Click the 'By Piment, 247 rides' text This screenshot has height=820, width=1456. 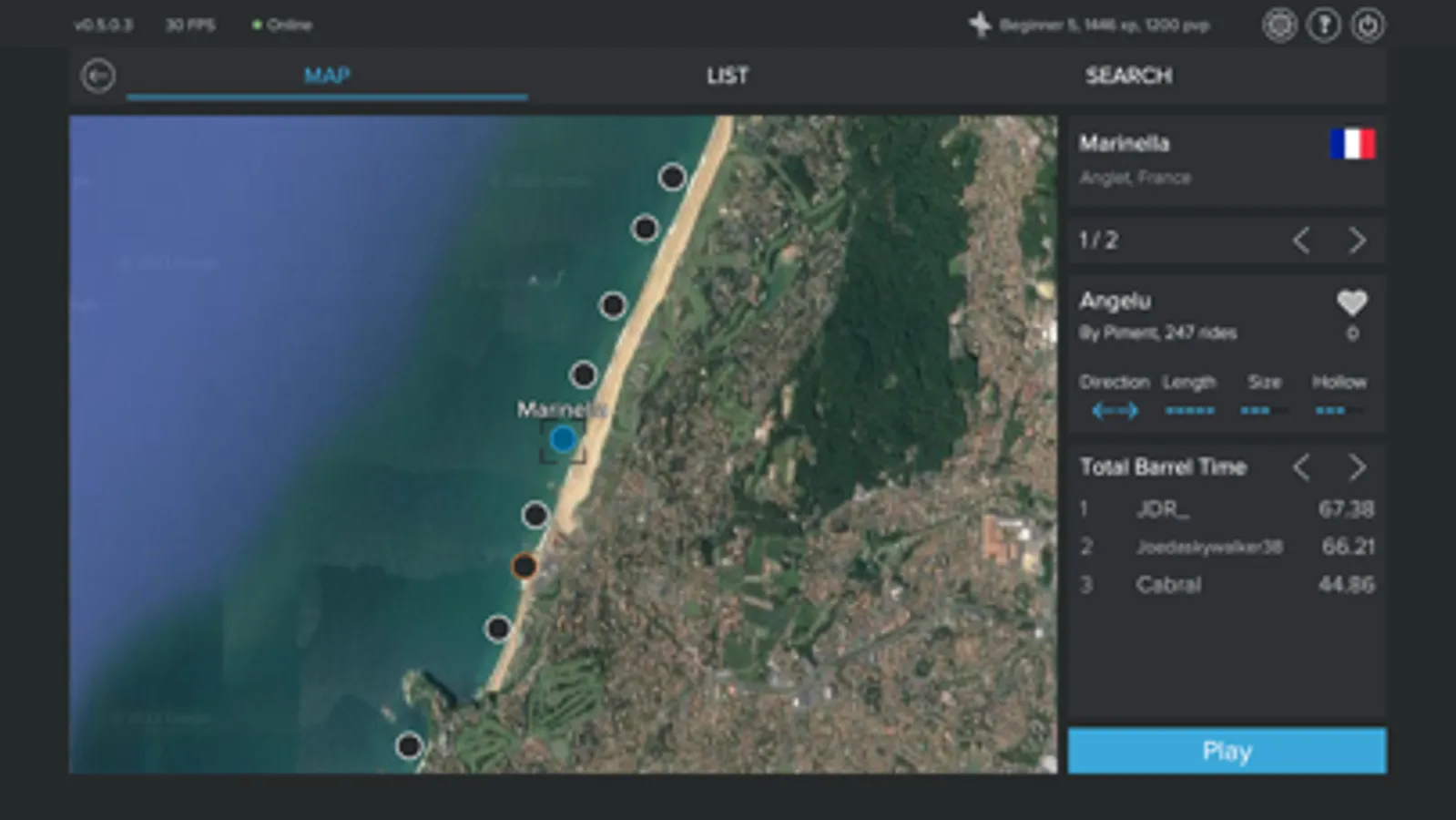[1158, 333]
